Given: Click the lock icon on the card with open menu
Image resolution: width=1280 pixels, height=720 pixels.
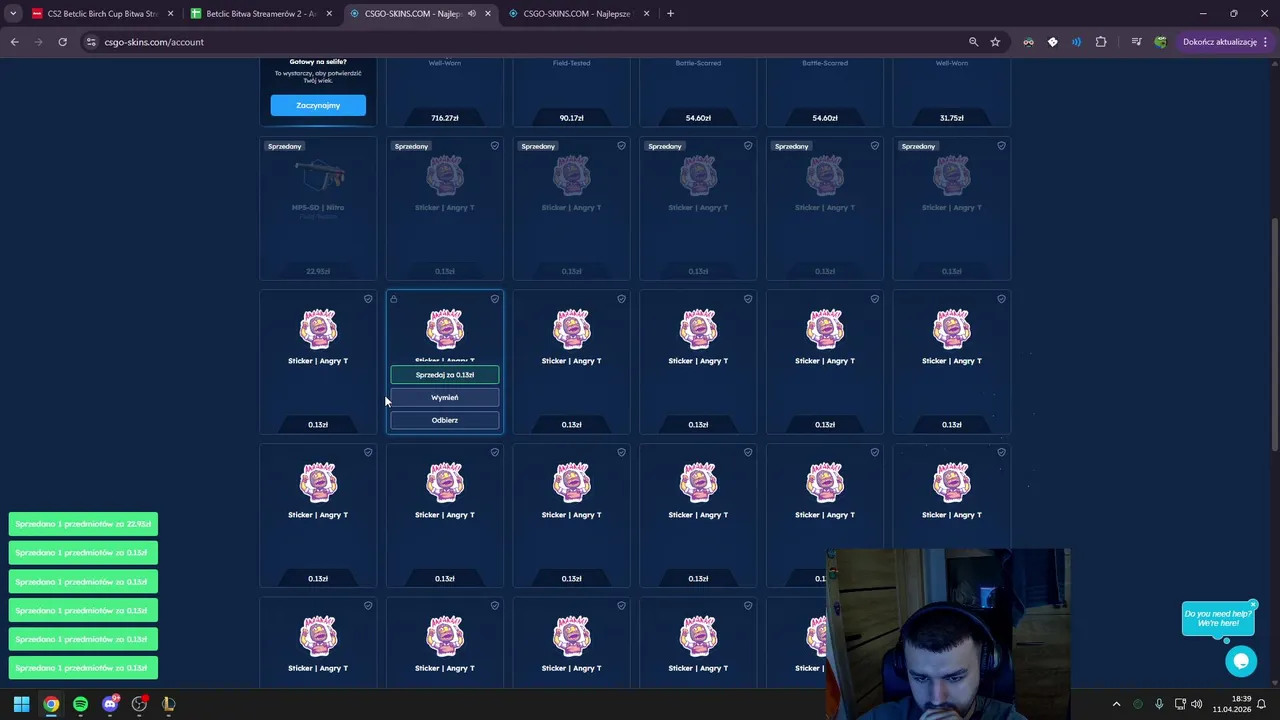Looking at the screenshot, I should click(x=394, y=299).
